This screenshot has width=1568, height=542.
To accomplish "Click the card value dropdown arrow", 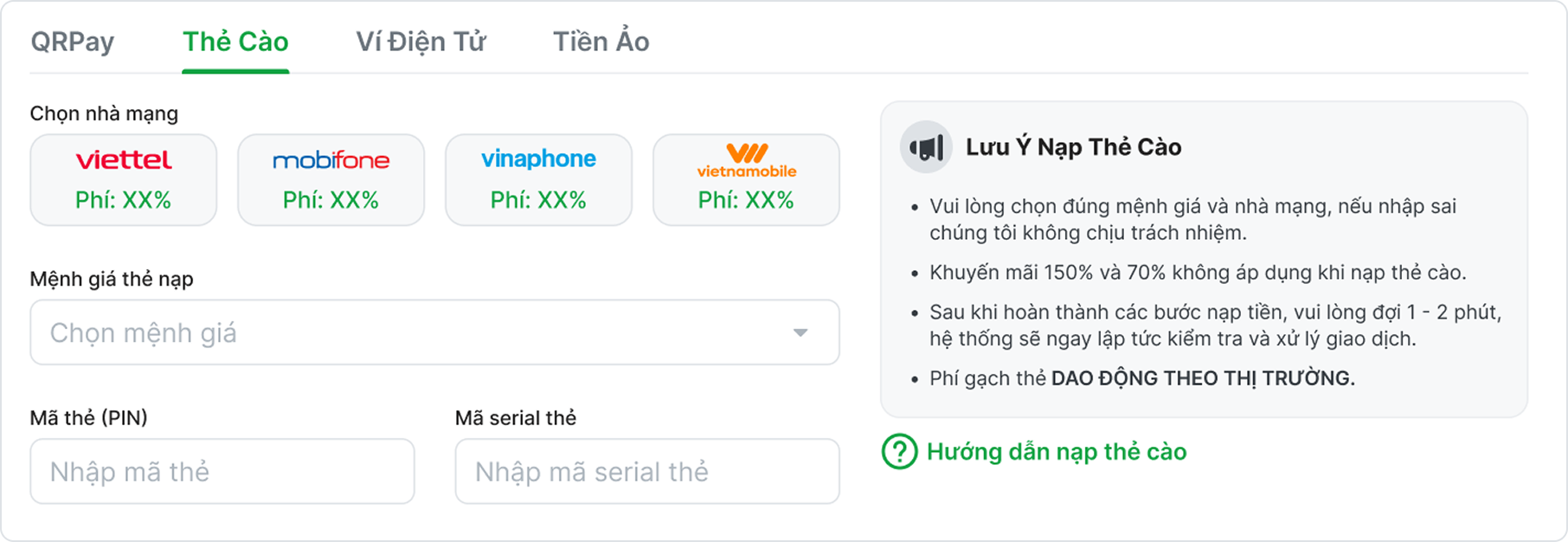I will point(800,332).
